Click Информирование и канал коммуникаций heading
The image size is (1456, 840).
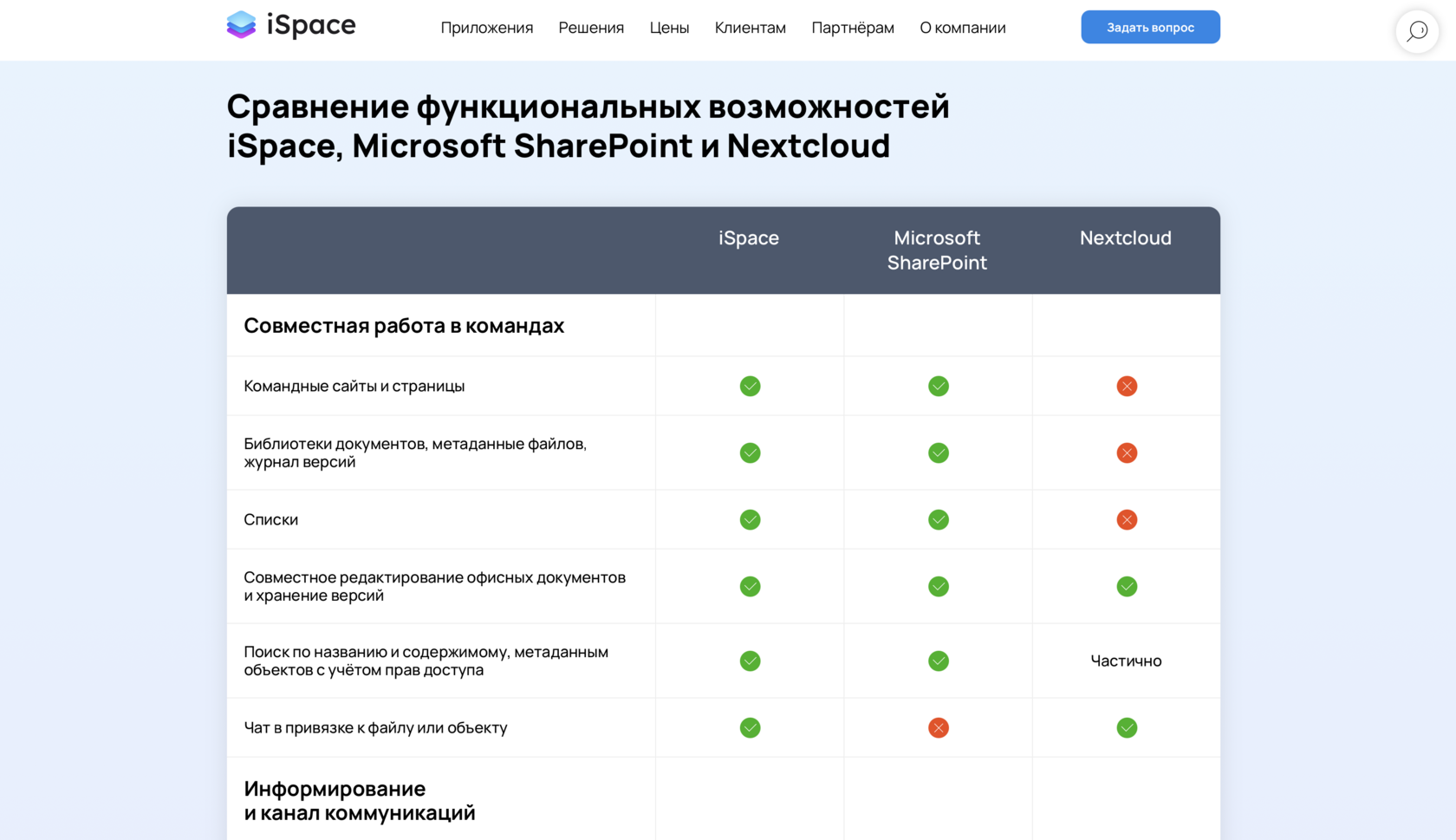point(360,800)
